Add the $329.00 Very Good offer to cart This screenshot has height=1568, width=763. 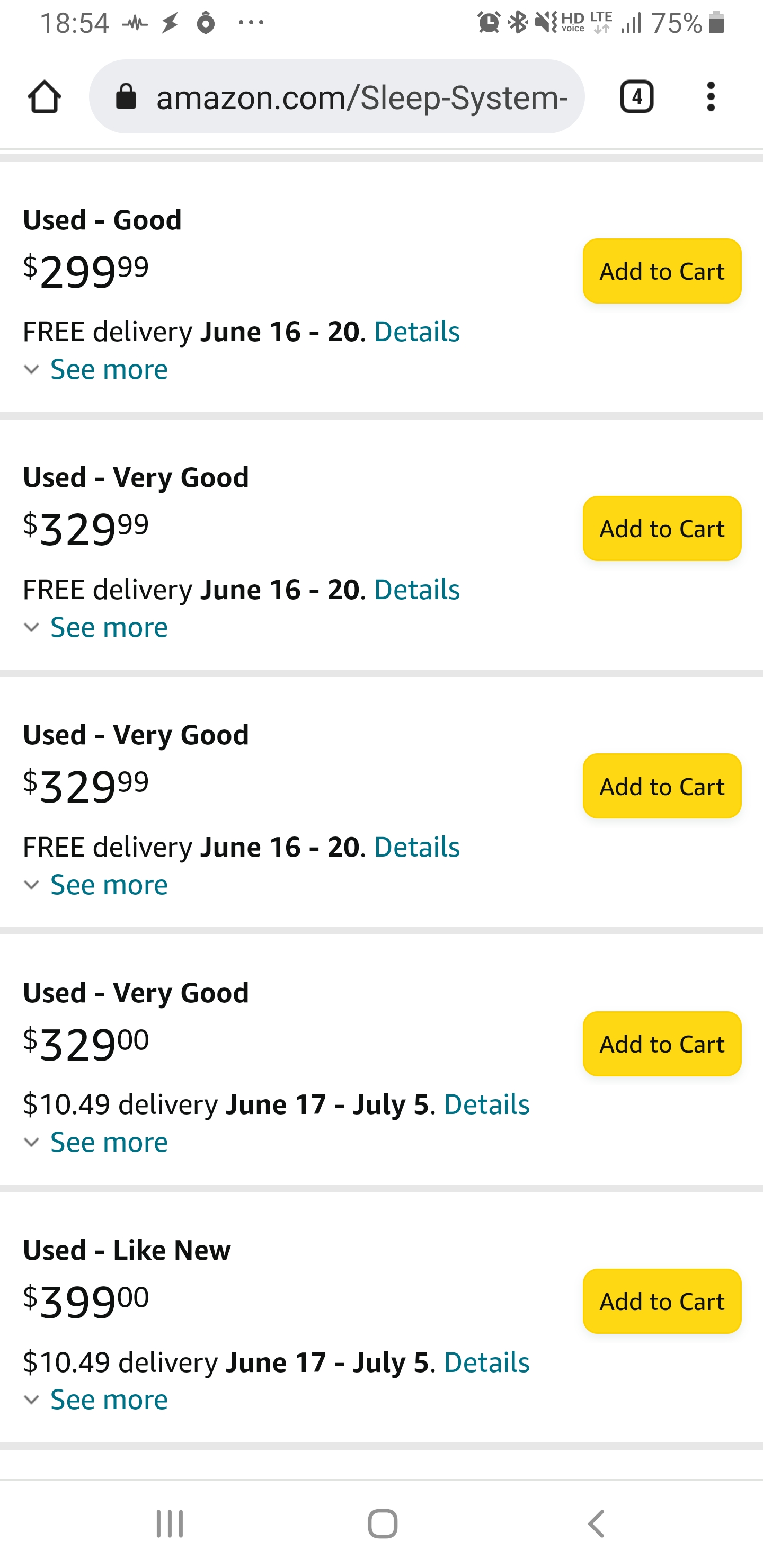[x=661, y=1044]
